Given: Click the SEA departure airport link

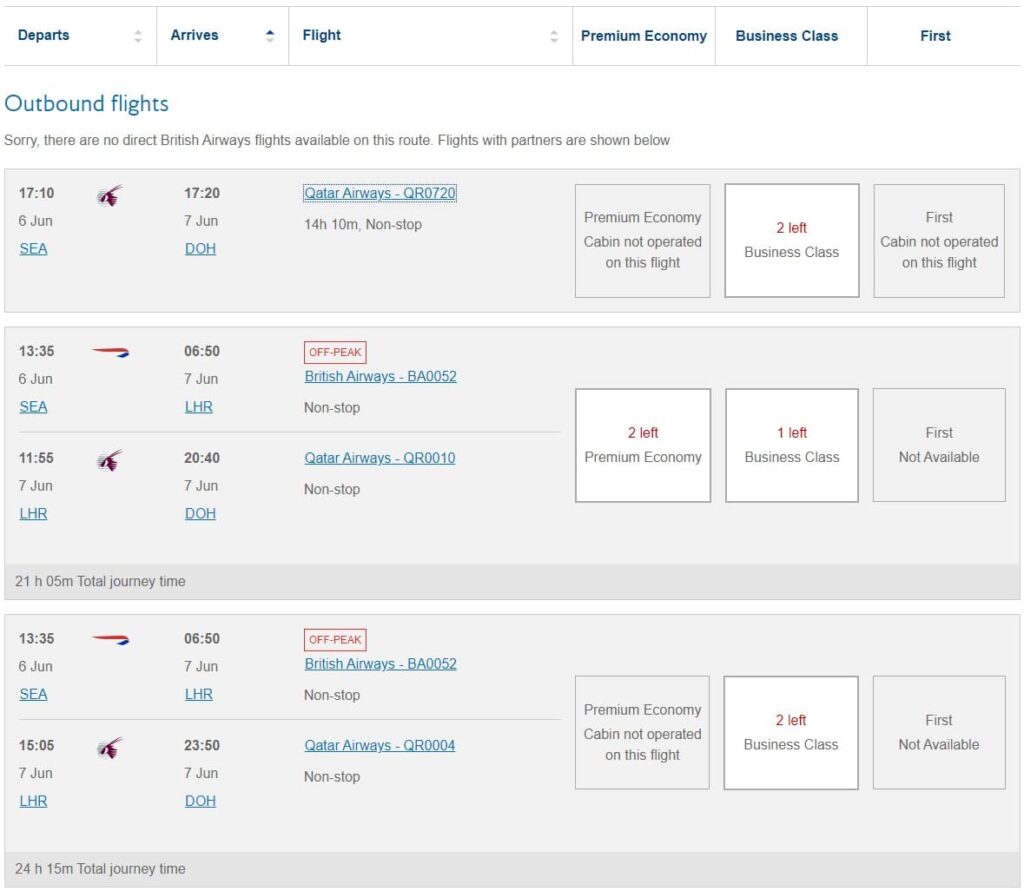Looking at the screenshot, I should [33, 248].
